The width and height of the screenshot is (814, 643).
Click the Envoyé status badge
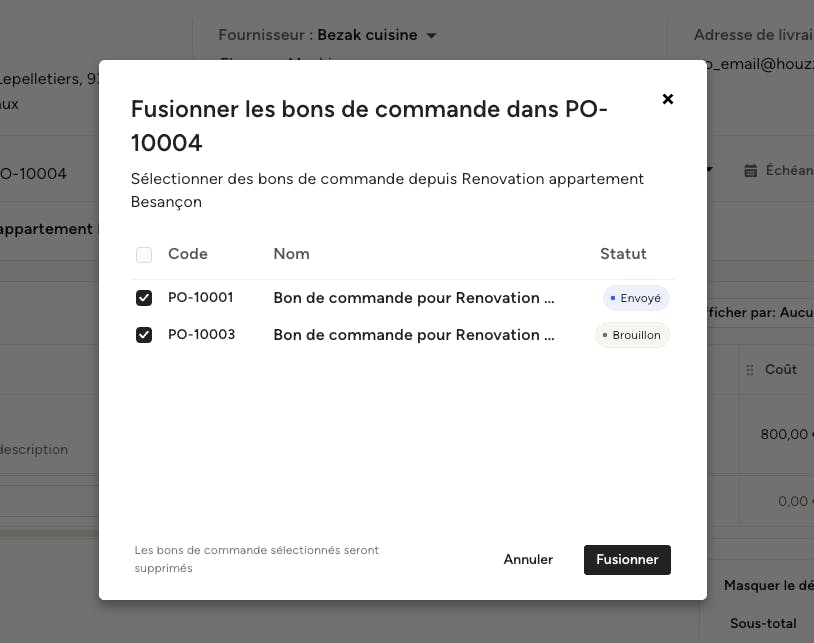point(636,298)
